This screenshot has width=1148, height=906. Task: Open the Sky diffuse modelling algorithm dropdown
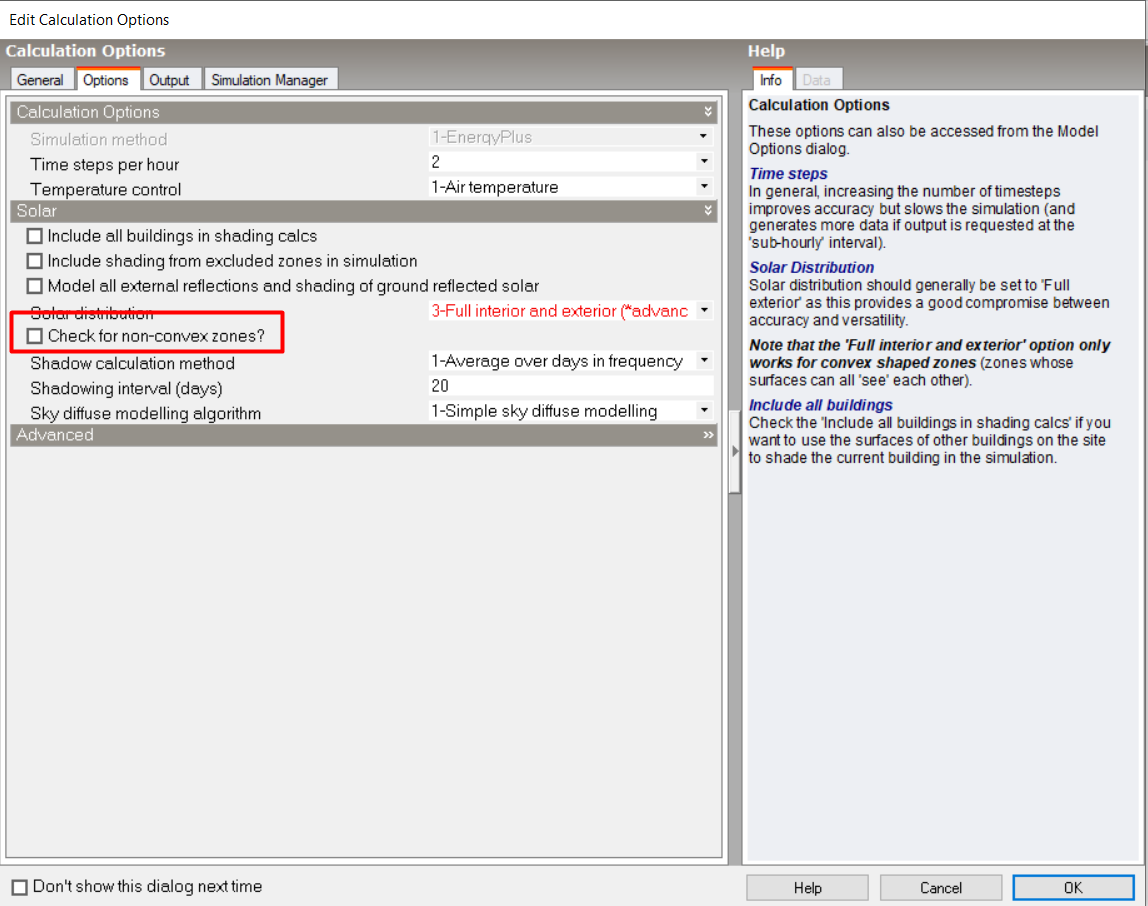click(704, 410)
